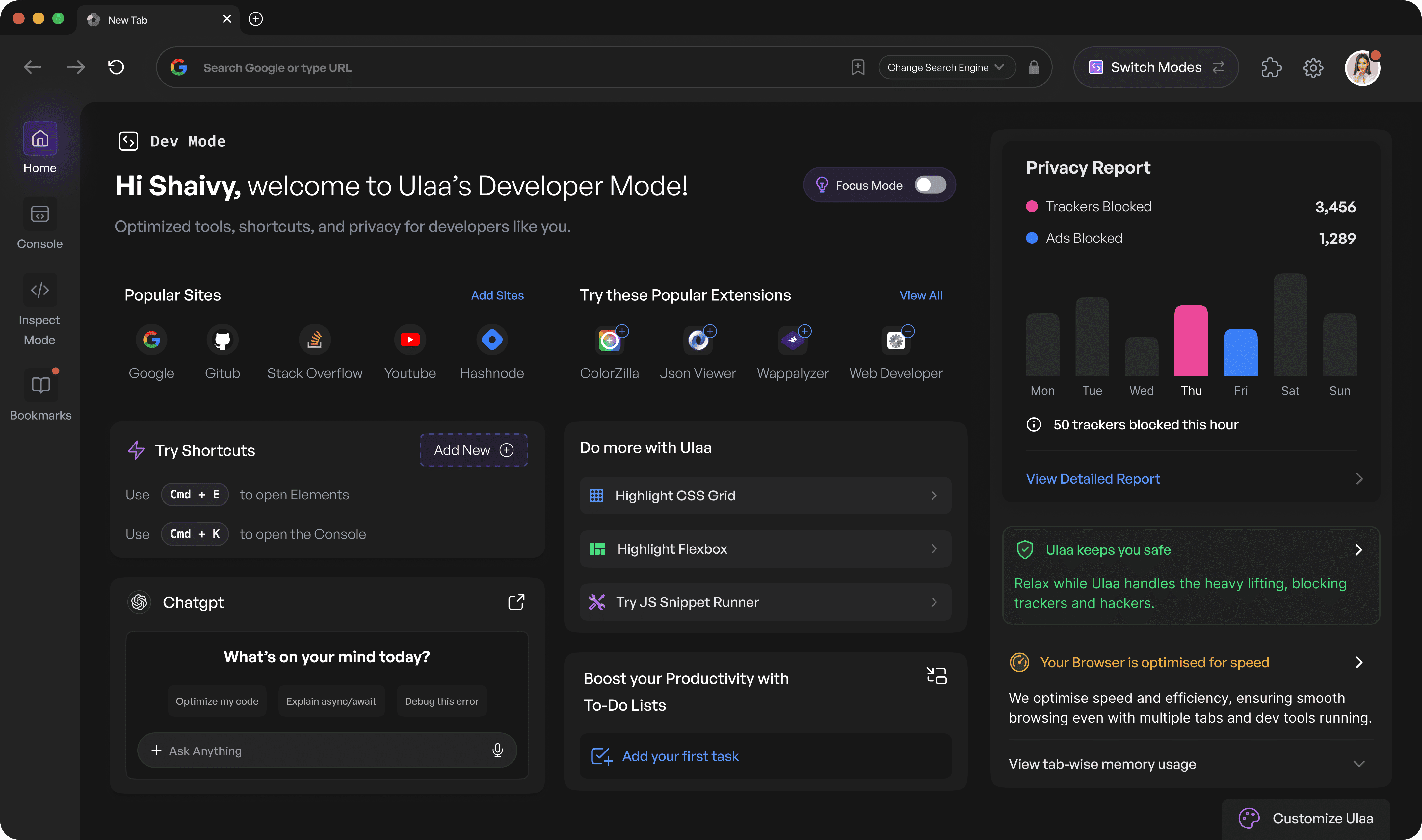The height and width of the screenshot is (840, 1422).
Task: Bookmark this page using address bar icon
Action: point(857,67)
